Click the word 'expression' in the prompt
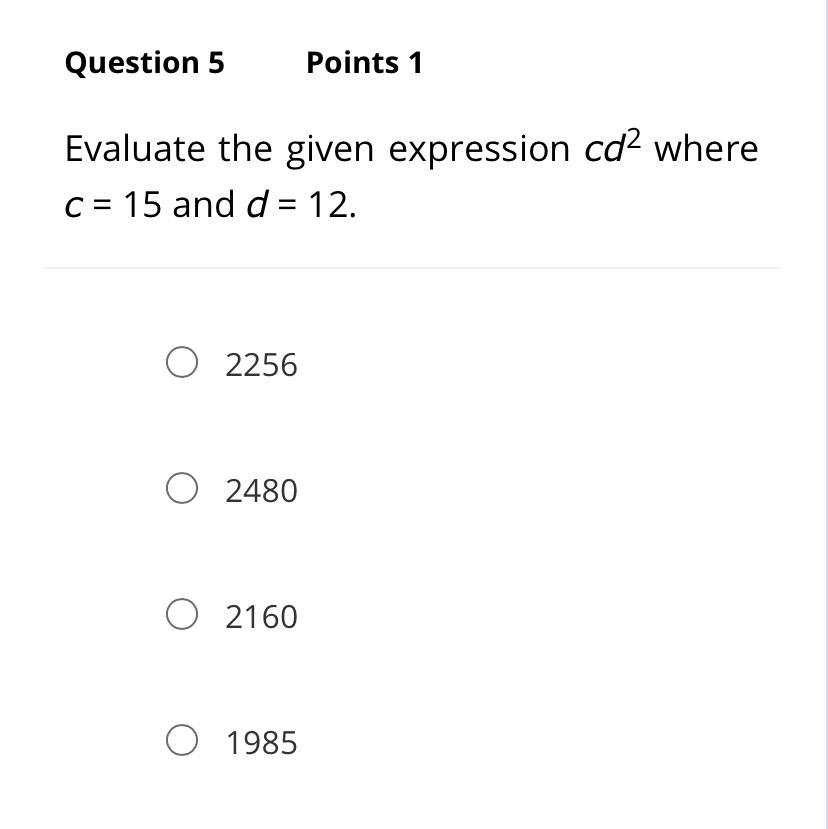Image resolution: width=828 pixels, height=829 pixels. tap(478, 150)
